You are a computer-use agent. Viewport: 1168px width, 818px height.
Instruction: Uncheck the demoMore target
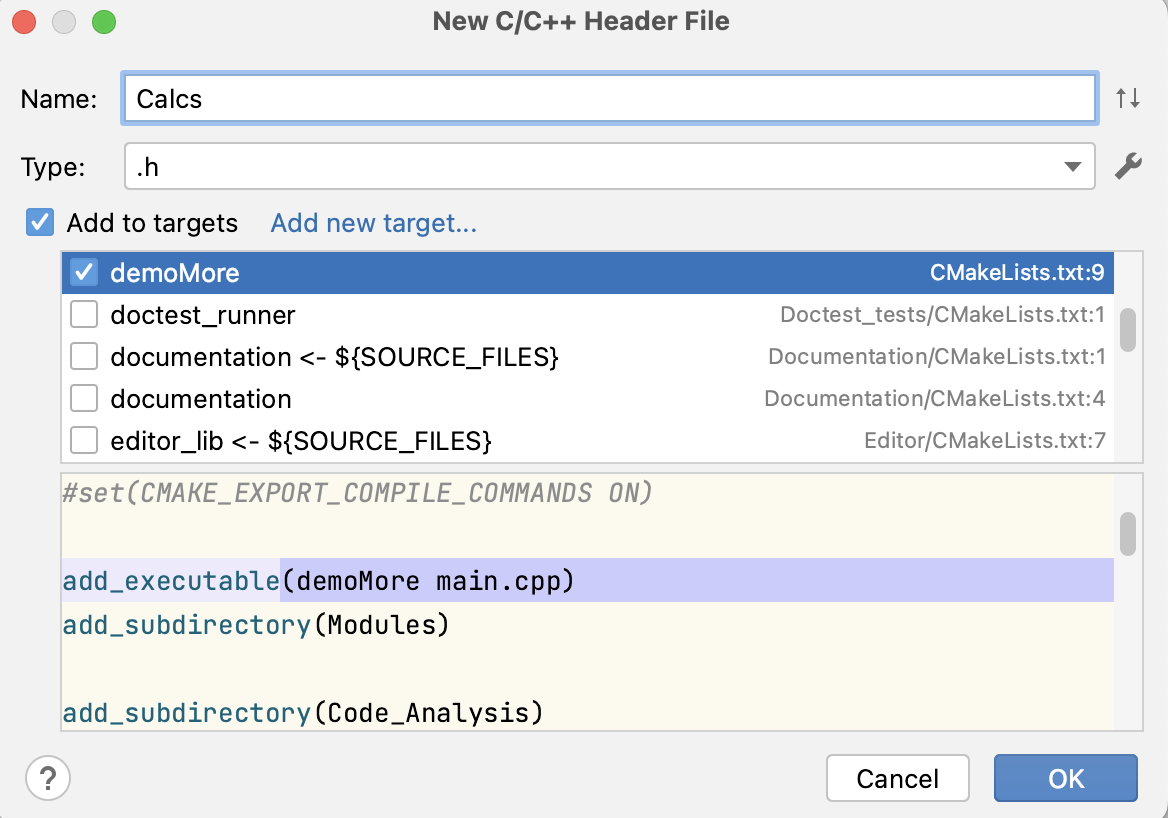tap(84, 271)
